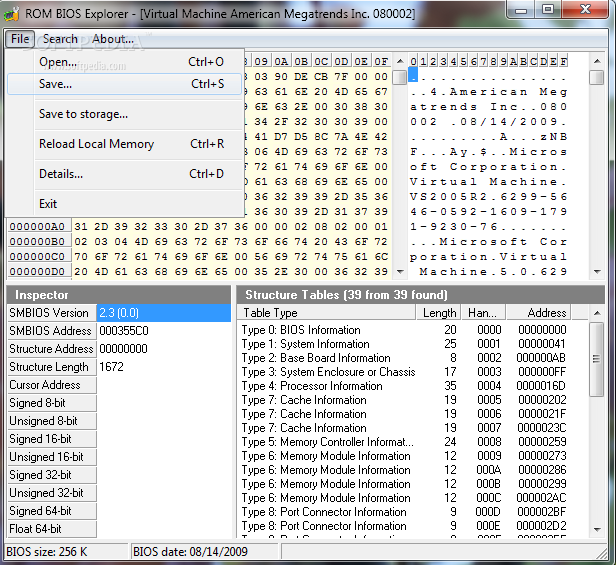Minimize the ROM BIOS Explorer window
This screenshot has height=565, width=616.
[521, 9]
